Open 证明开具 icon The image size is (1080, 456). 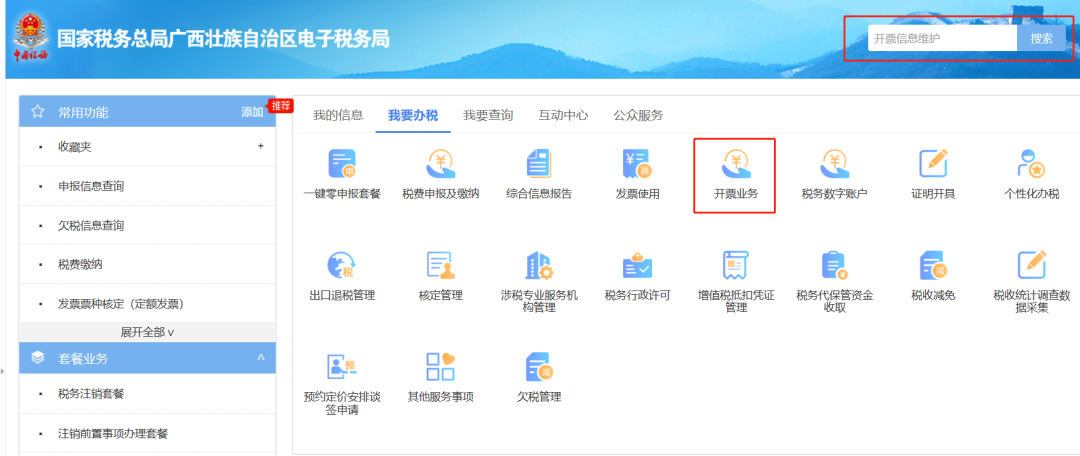coord(933,164)
